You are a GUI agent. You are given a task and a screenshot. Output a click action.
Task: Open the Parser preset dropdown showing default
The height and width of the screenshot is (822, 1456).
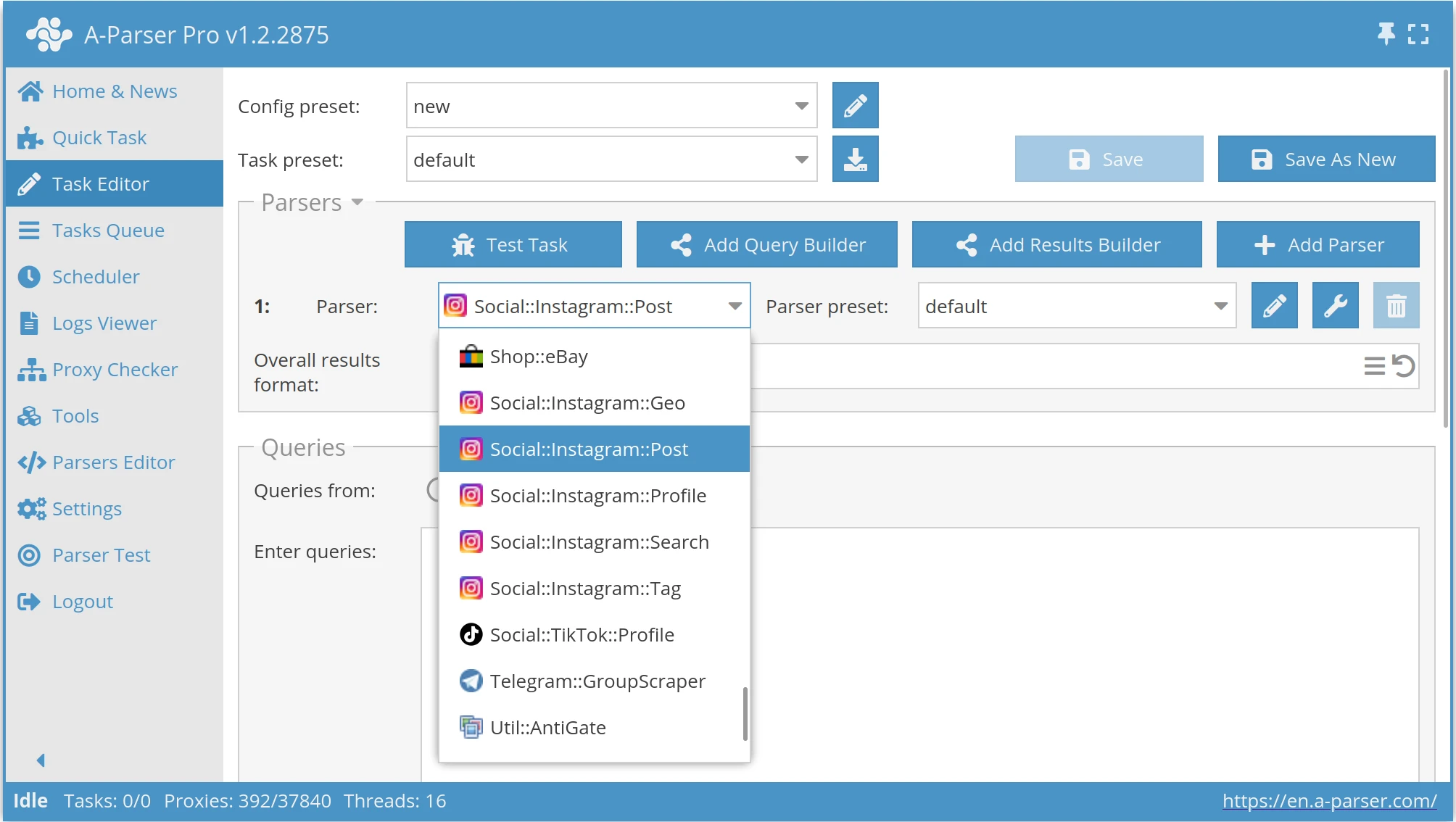pos(1220,305)
